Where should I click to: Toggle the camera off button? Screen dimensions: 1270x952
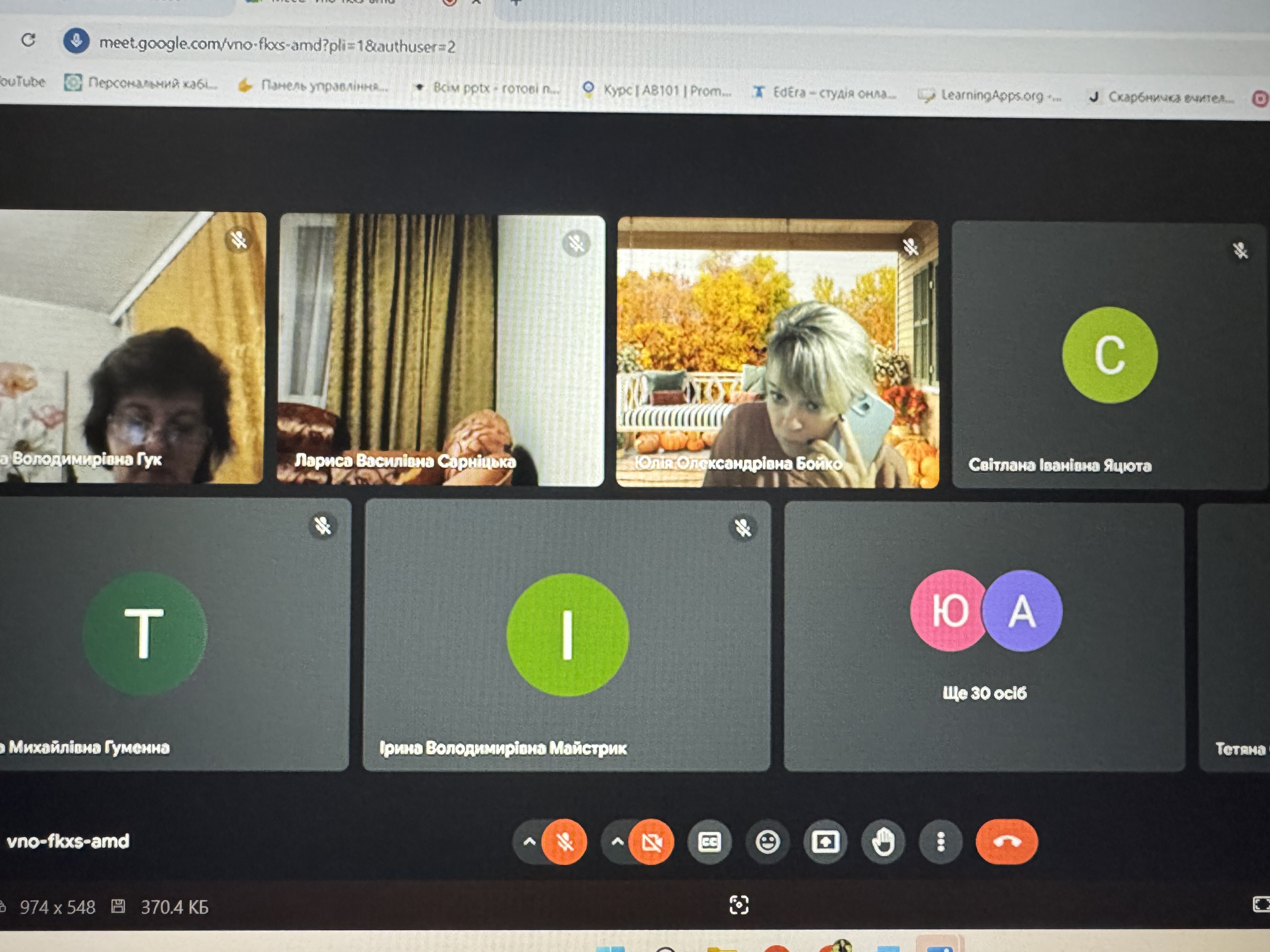652,842
